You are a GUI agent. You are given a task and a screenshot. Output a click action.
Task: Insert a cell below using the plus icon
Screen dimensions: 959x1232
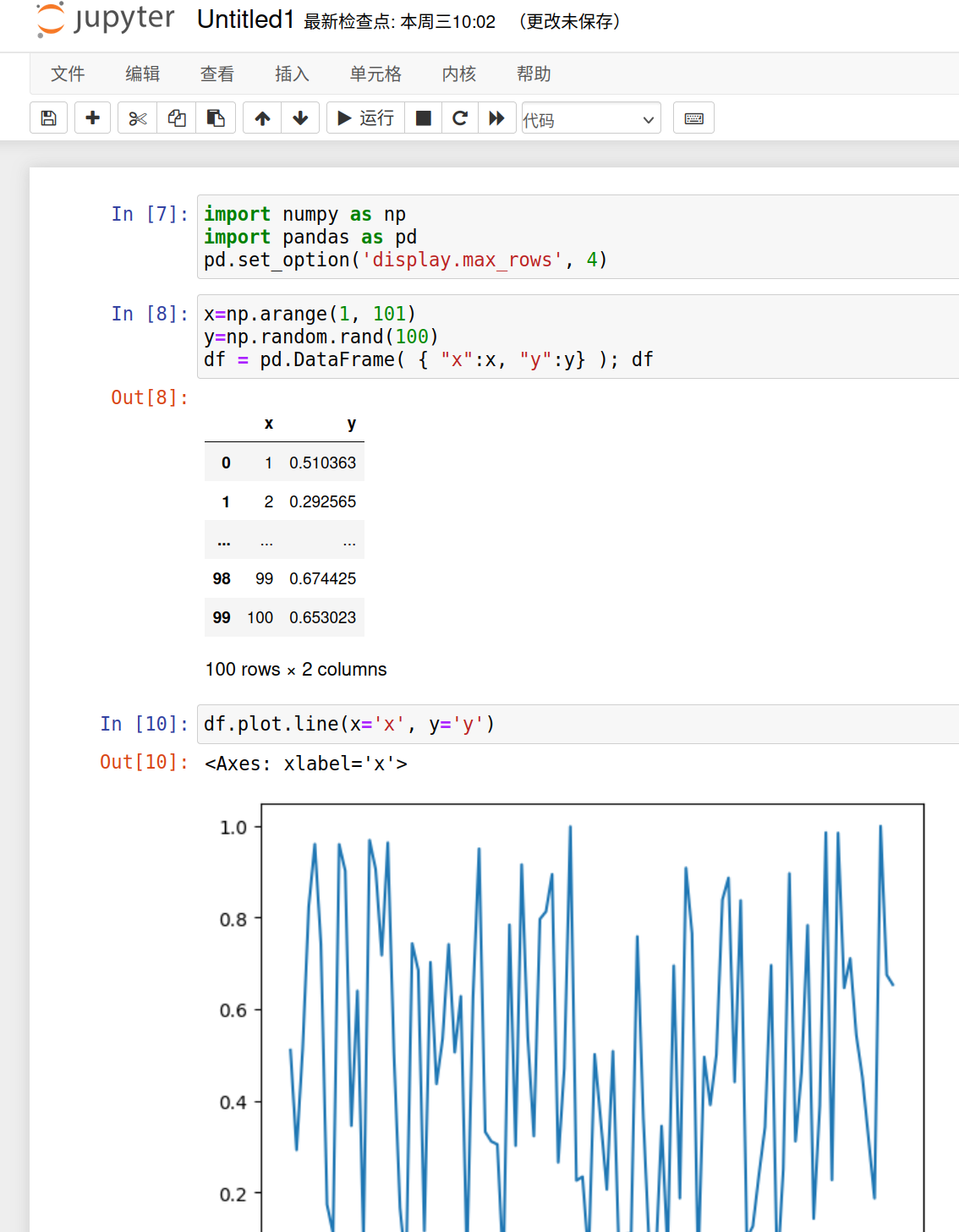93,118
